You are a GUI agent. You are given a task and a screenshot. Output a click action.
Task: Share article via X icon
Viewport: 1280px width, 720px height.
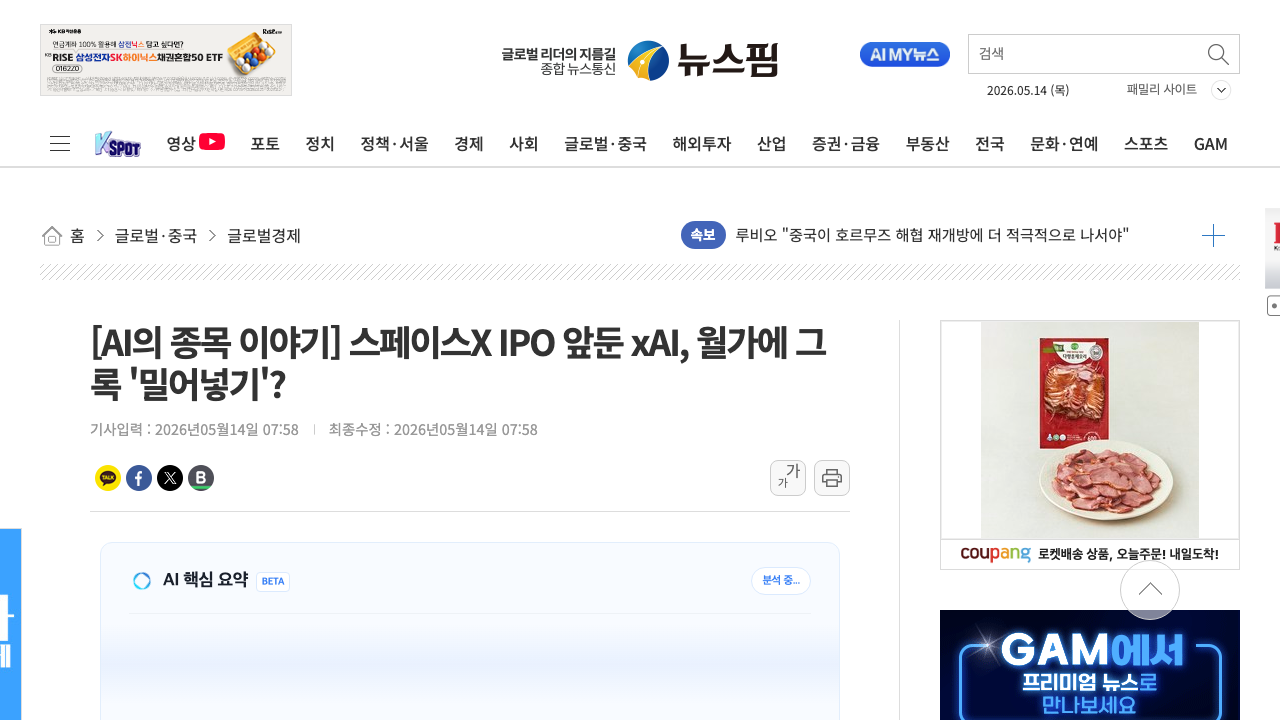point(170,478)
